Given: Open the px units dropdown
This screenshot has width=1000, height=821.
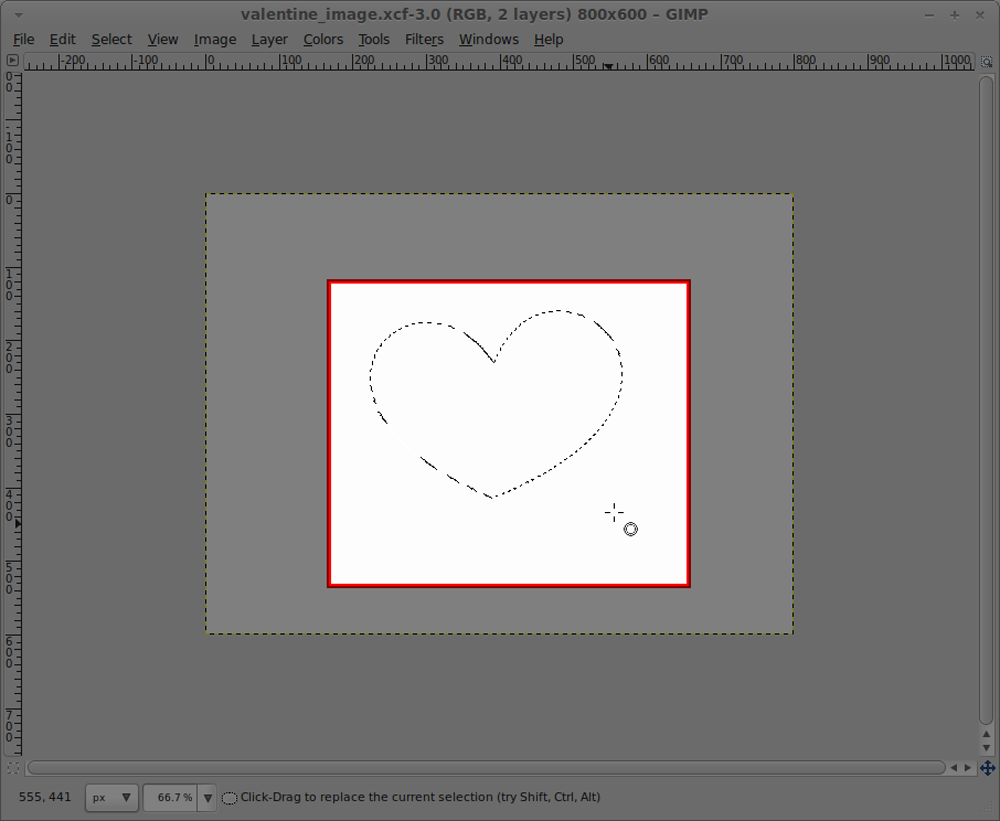Looking at the screenshot, I should click(110, 797).
